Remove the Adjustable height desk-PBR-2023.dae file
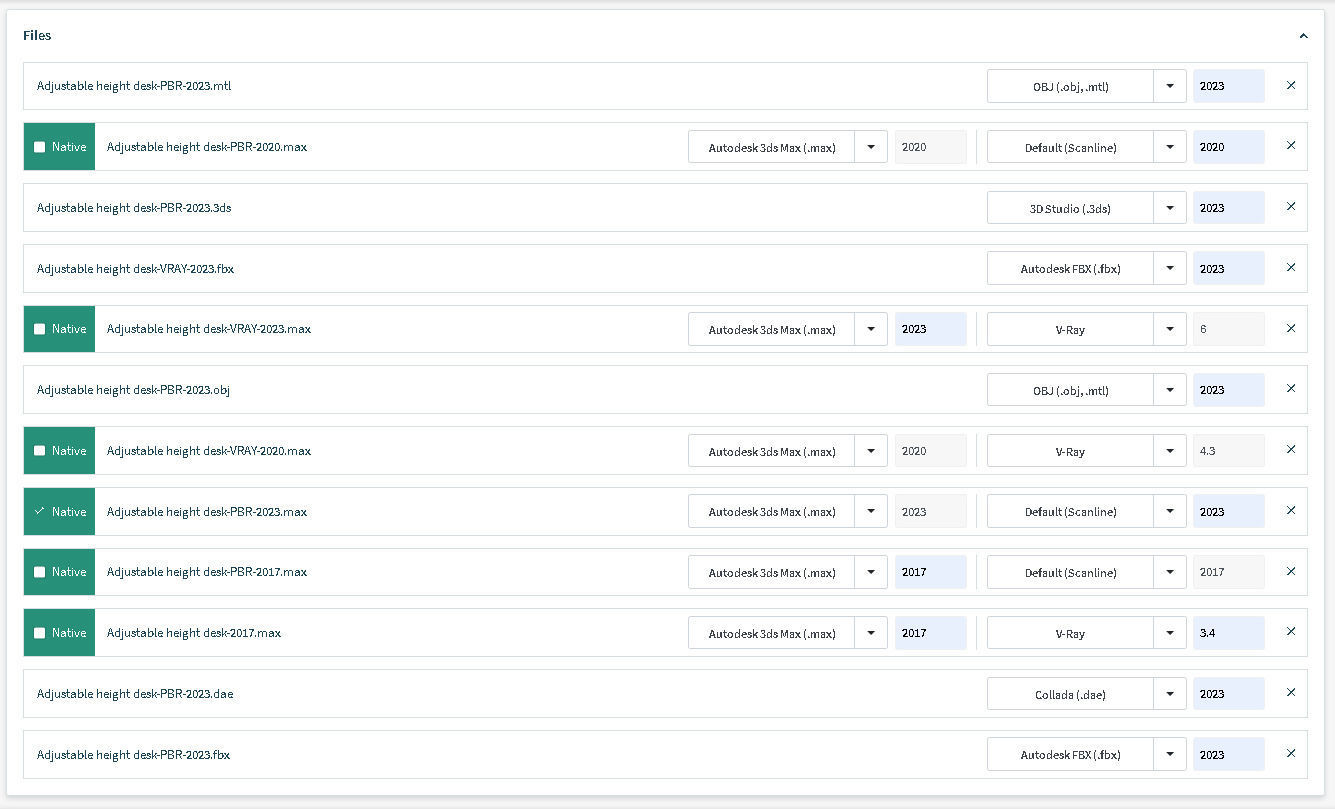Image resolution: width=1335 pixels, height=809 pixels. [1290, 693]
